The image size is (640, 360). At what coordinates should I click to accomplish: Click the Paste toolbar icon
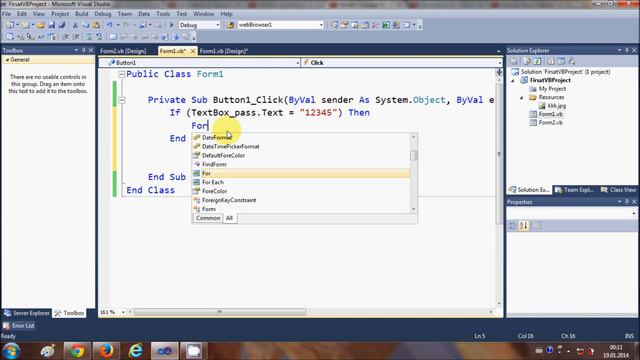pyautogui.click(x=96, y=25)
